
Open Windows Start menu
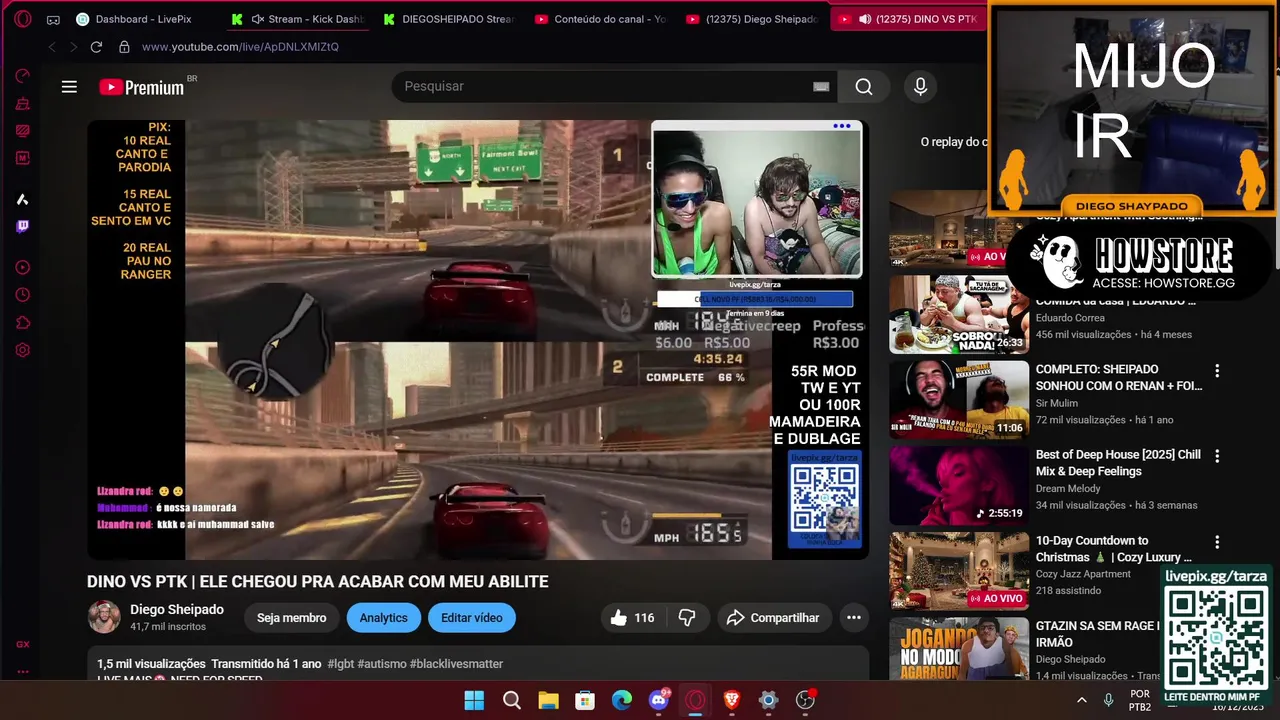474,700
